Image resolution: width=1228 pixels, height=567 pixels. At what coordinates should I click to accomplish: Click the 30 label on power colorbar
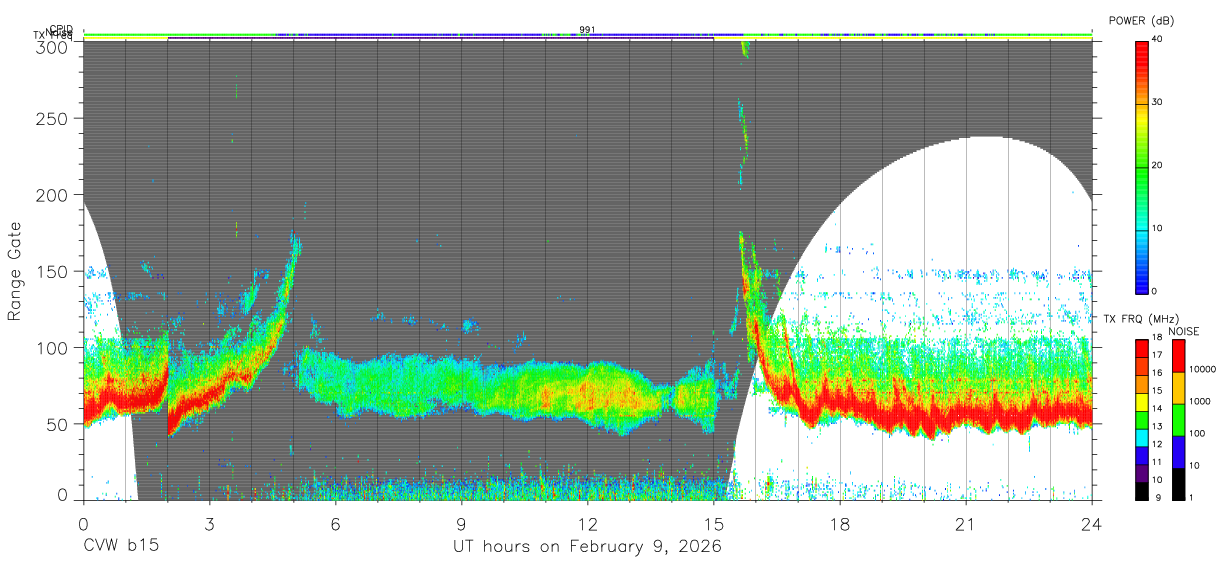tap(1158, 102)
